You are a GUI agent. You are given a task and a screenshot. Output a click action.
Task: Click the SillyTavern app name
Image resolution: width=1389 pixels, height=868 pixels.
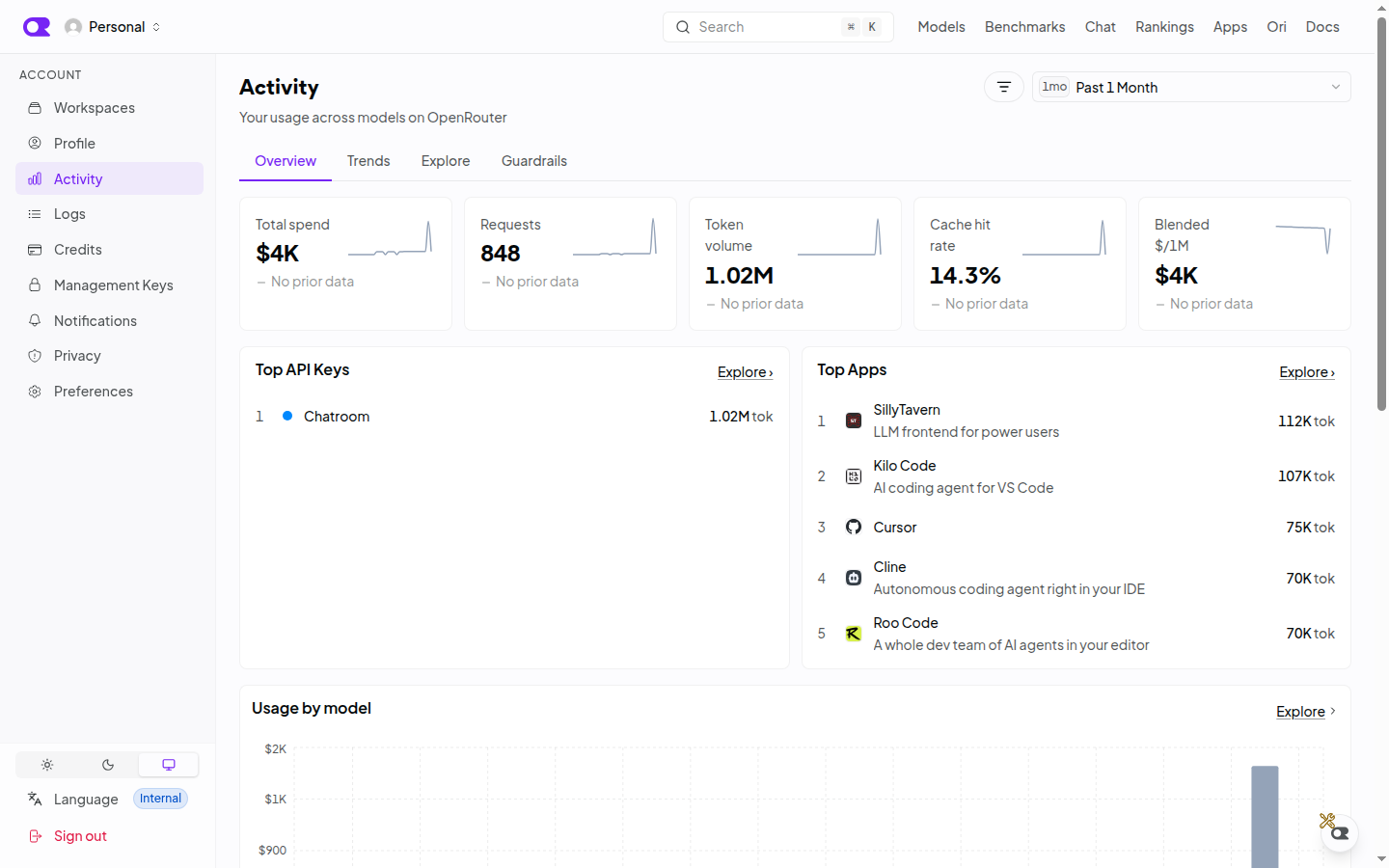(x=907, y=410)
